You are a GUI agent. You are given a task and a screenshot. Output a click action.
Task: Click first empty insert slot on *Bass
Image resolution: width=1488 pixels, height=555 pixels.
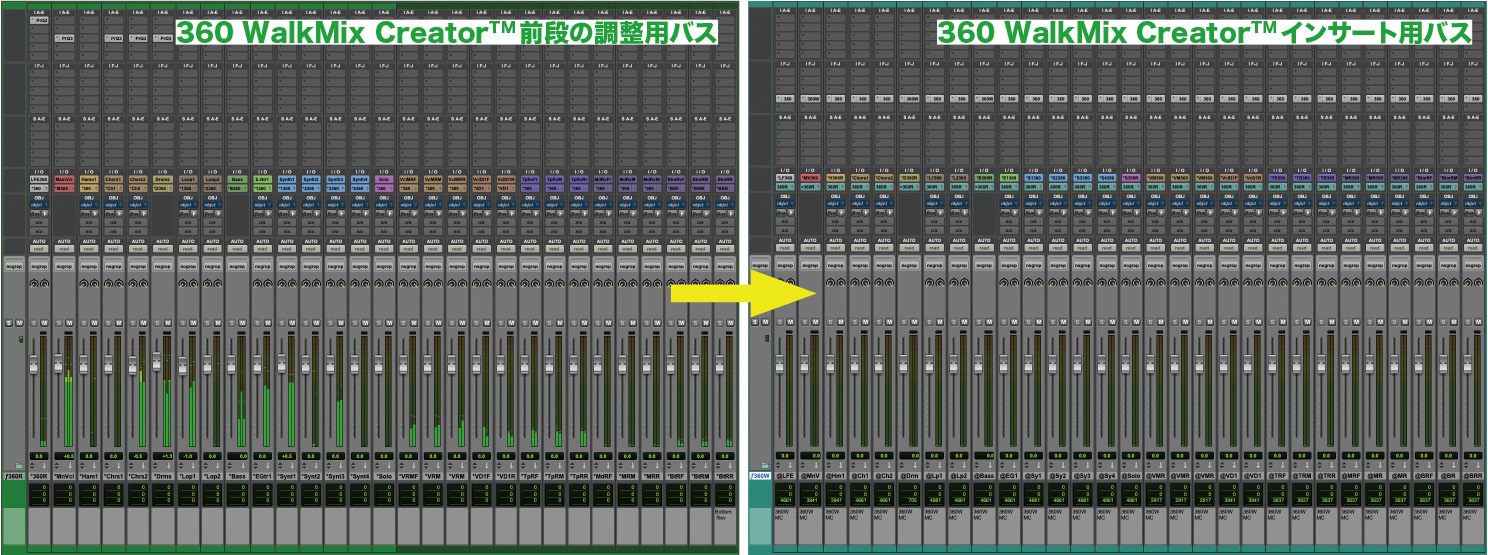pos(235,20)
